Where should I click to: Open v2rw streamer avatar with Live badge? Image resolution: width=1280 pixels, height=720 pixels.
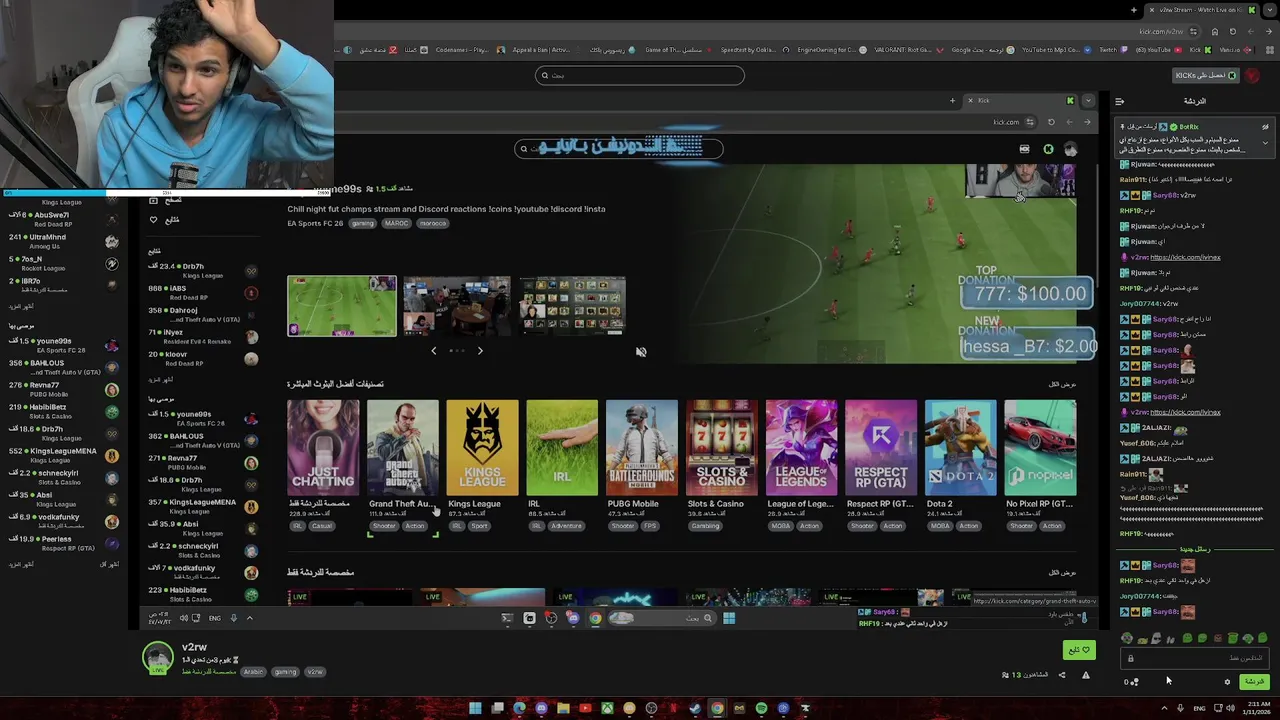(x=158, y=658)
